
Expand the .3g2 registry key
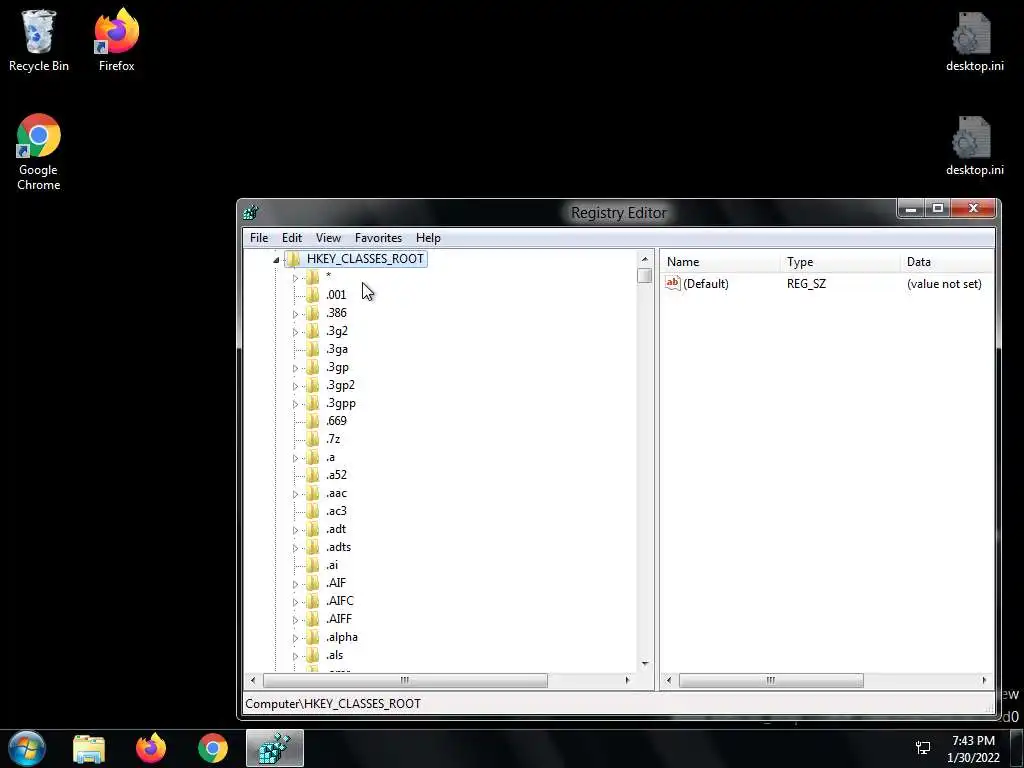point(295,332)
